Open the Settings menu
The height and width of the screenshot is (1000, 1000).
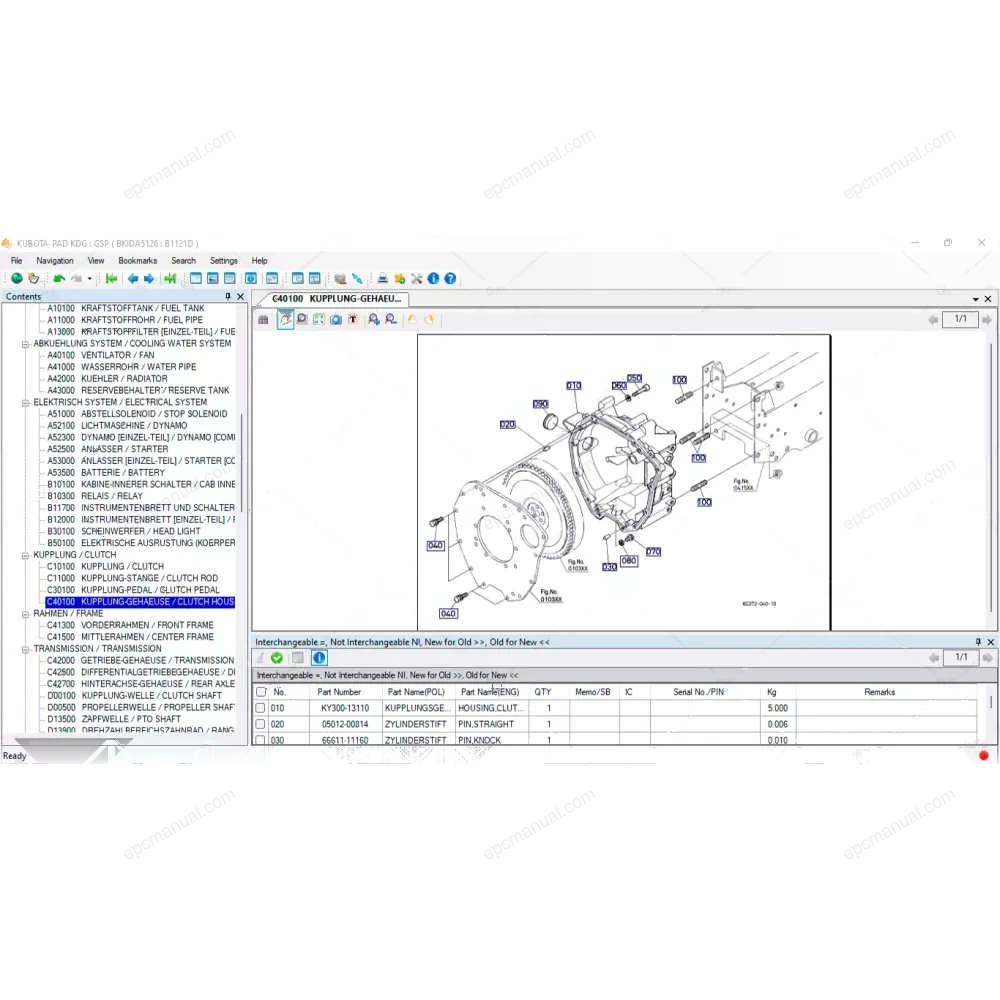pyautogui.click(x=224, y=261)
